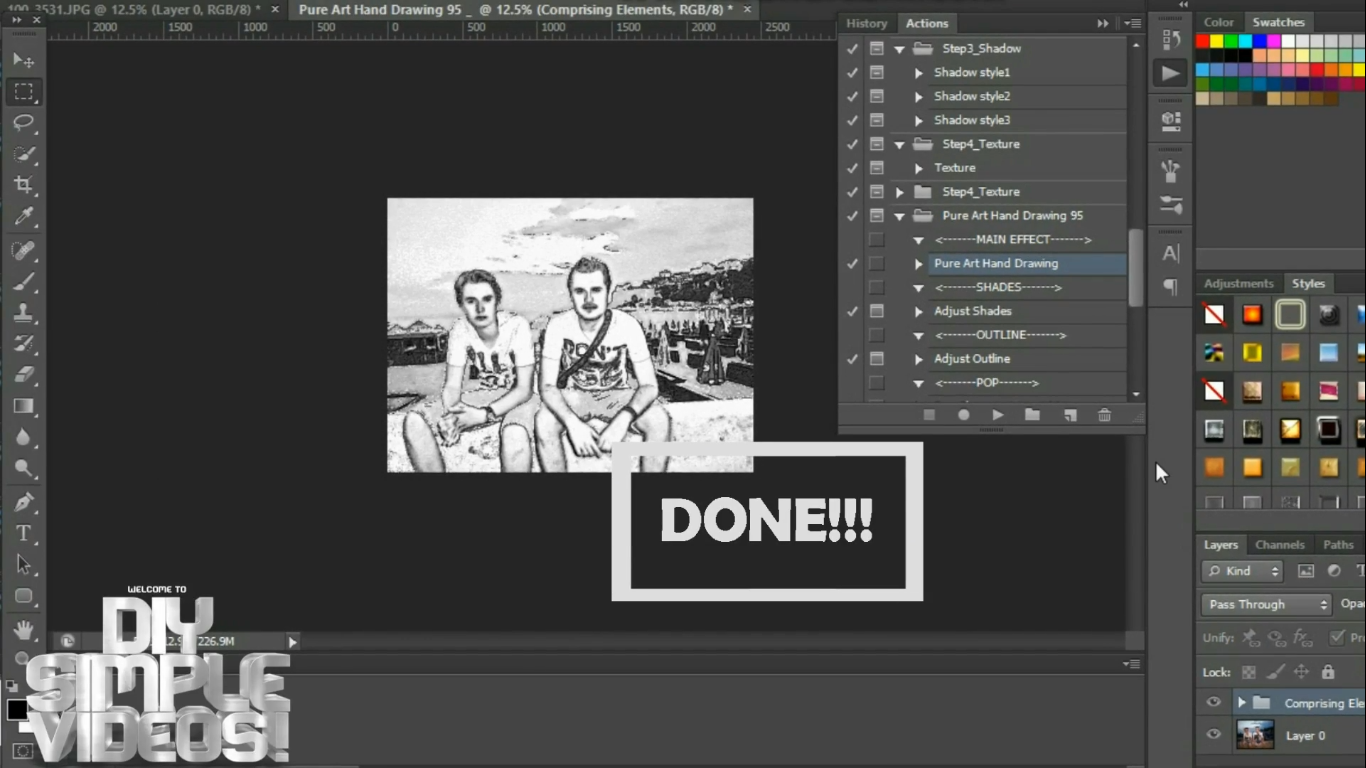Lock transparent pixels in Layers panel

tap(1248, 672)
